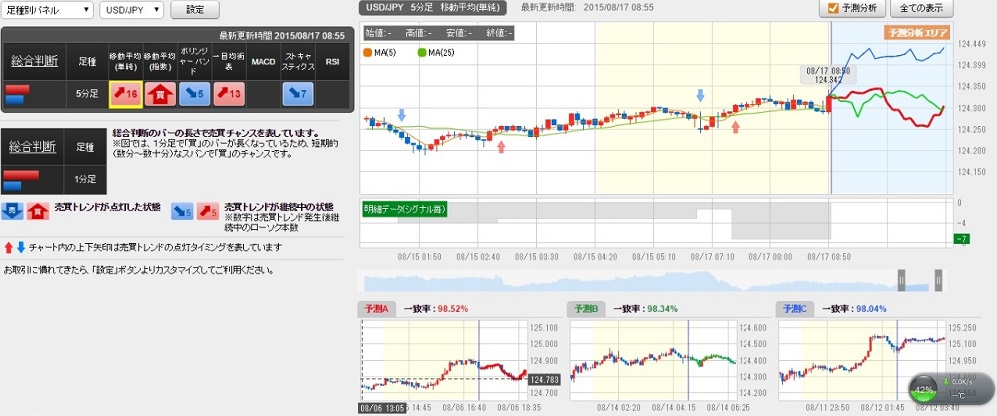This screenshot has height=416, width=997.
Task: Click the 総合判断 header in the 5分足 panel
Action: 34,61
